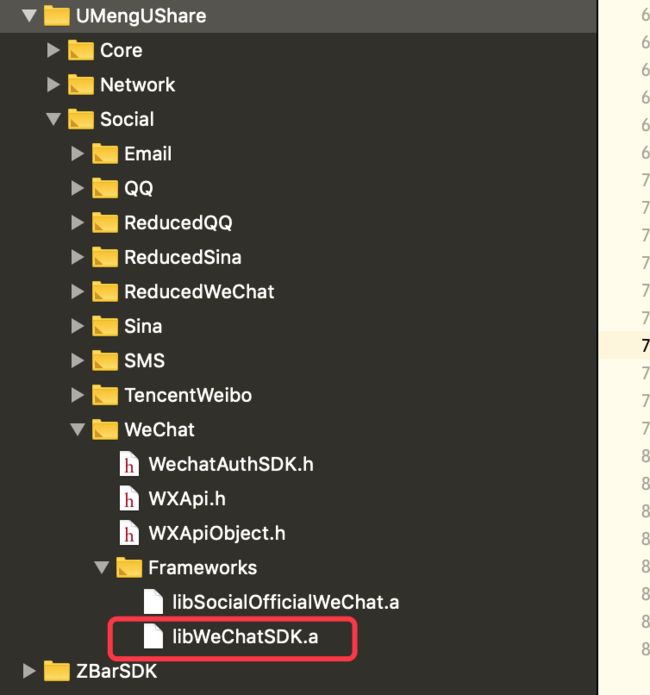Click the ReducedSina folder icon
This screenshot has height=695, width=650.
click(x=105, y=257)
